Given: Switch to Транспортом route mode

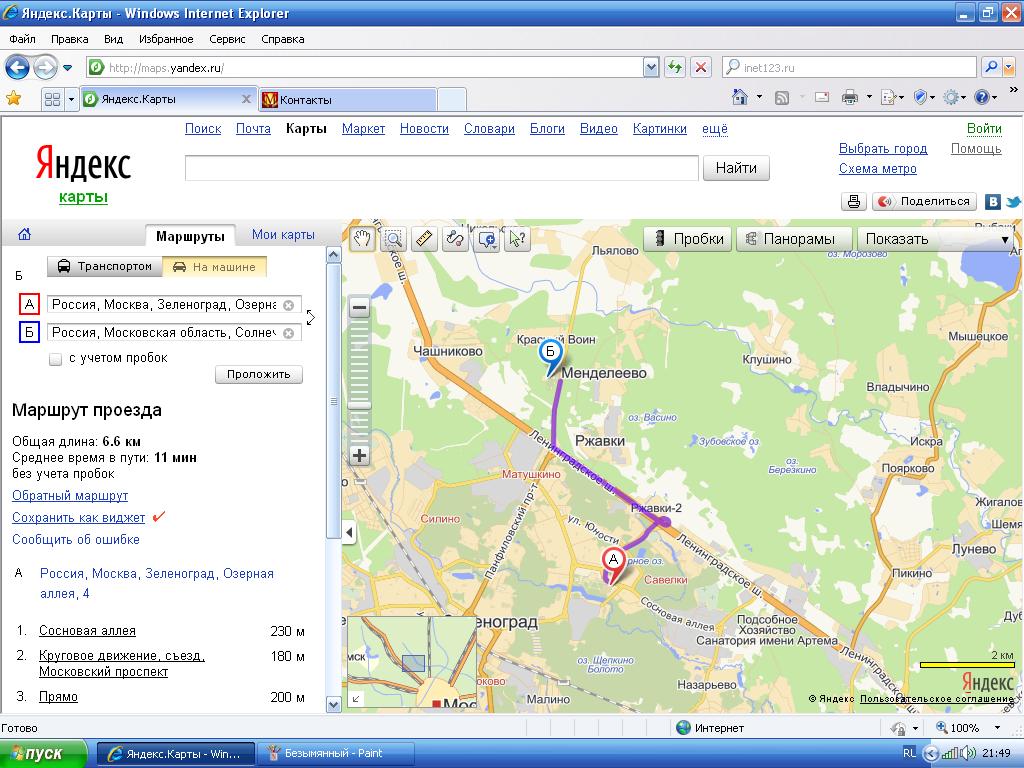Looking at the screenshot, I should (x=104, y=266).
